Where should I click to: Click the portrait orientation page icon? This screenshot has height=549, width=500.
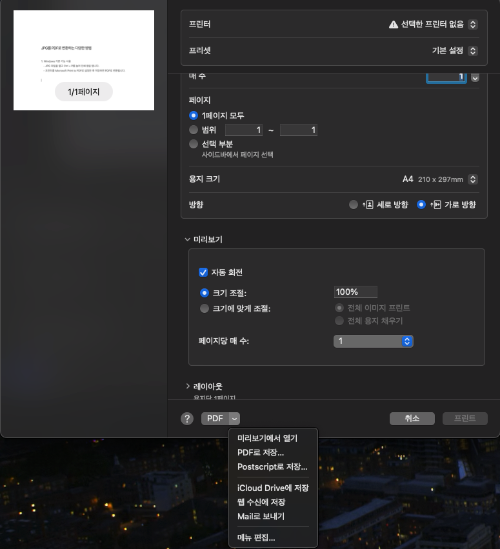coord(368,204)
